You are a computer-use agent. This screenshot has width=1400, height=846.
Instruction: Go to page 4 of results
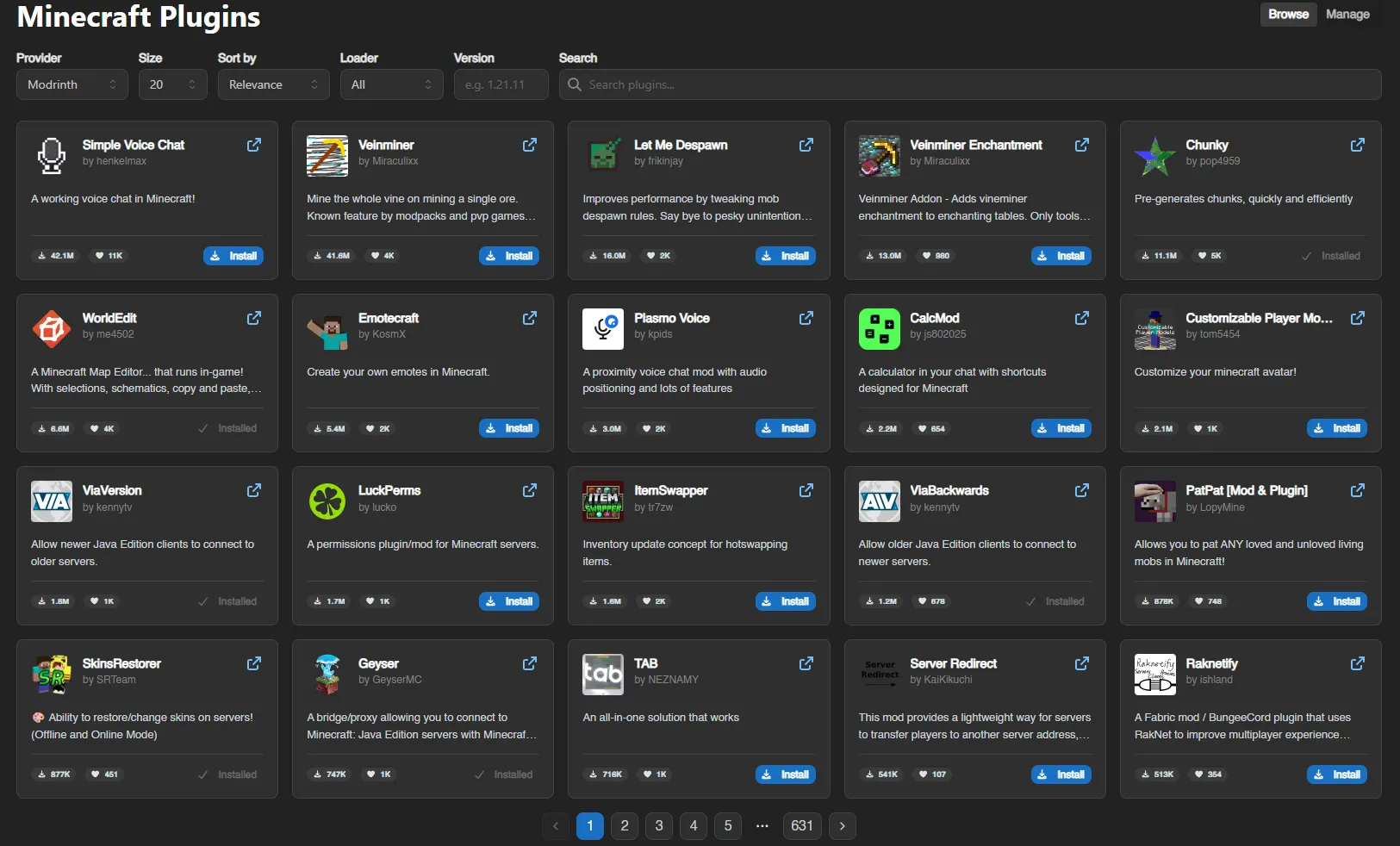[x=694, y=825]
